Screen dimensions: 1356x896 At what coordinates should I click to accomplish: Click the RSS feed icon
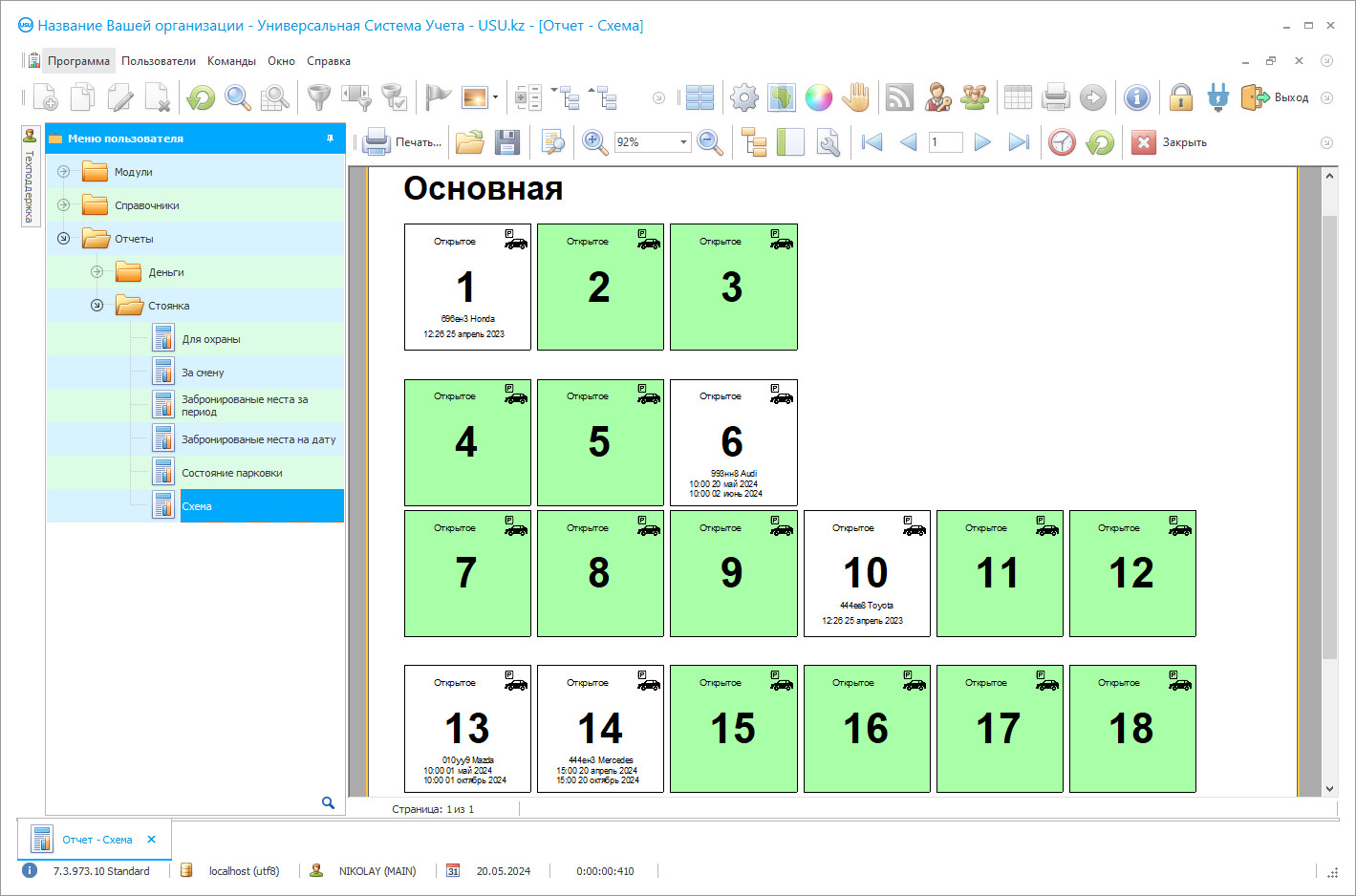(x=898, y=97)
